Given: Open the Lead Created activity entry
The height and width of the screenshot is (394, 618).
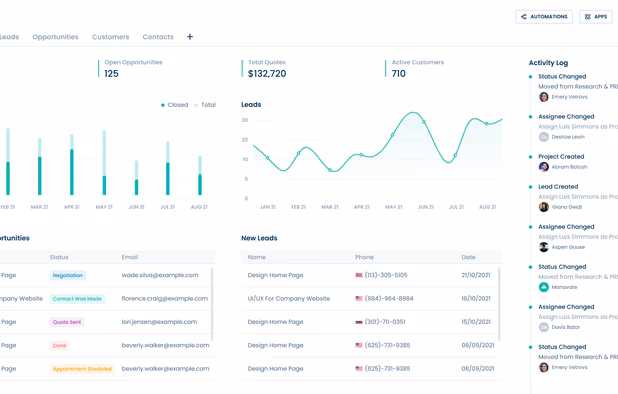Looking at the screenshot, I should (558, 187).
